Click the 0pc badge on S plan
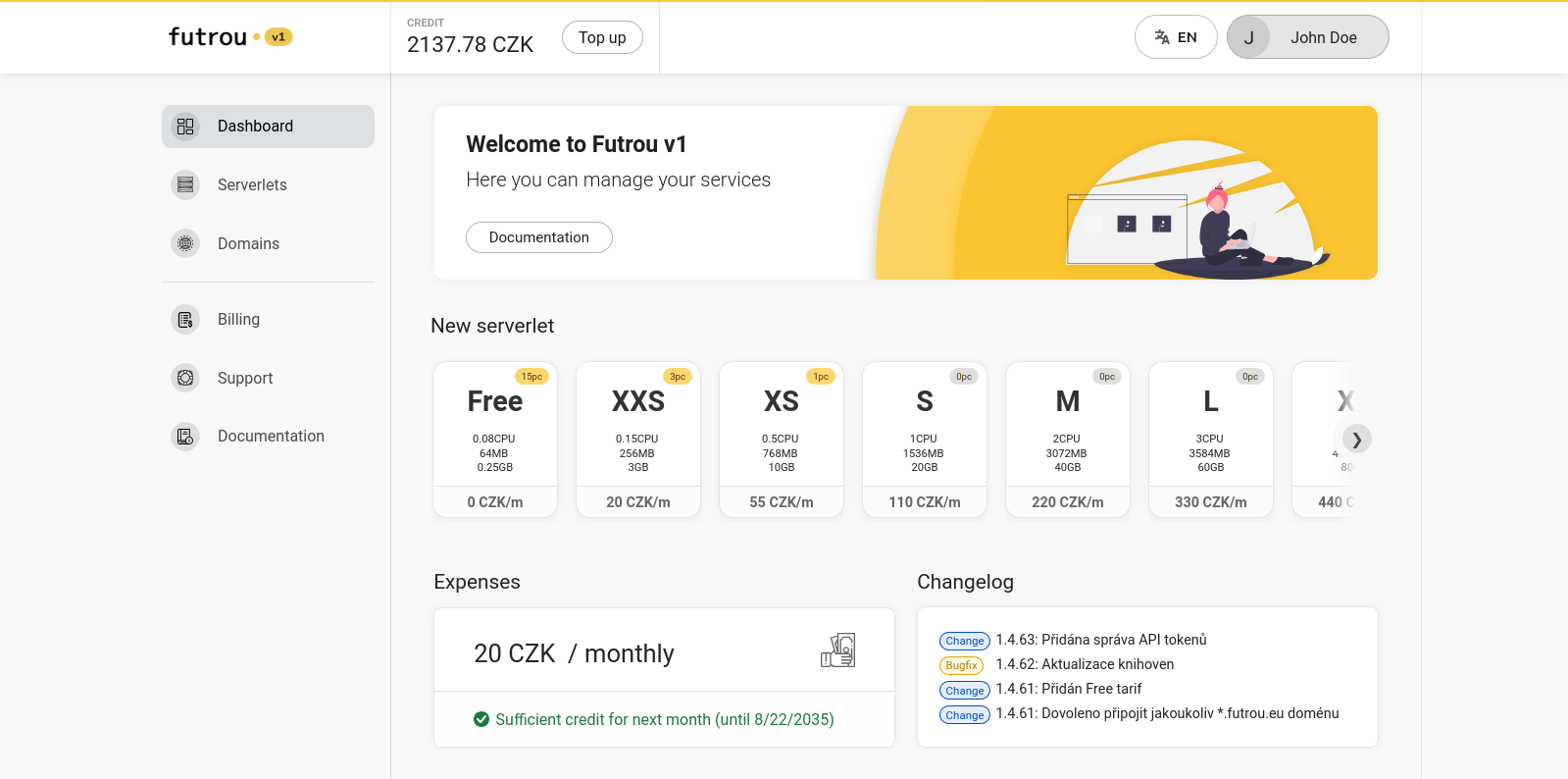1568x779 pixels. (964, 377)
